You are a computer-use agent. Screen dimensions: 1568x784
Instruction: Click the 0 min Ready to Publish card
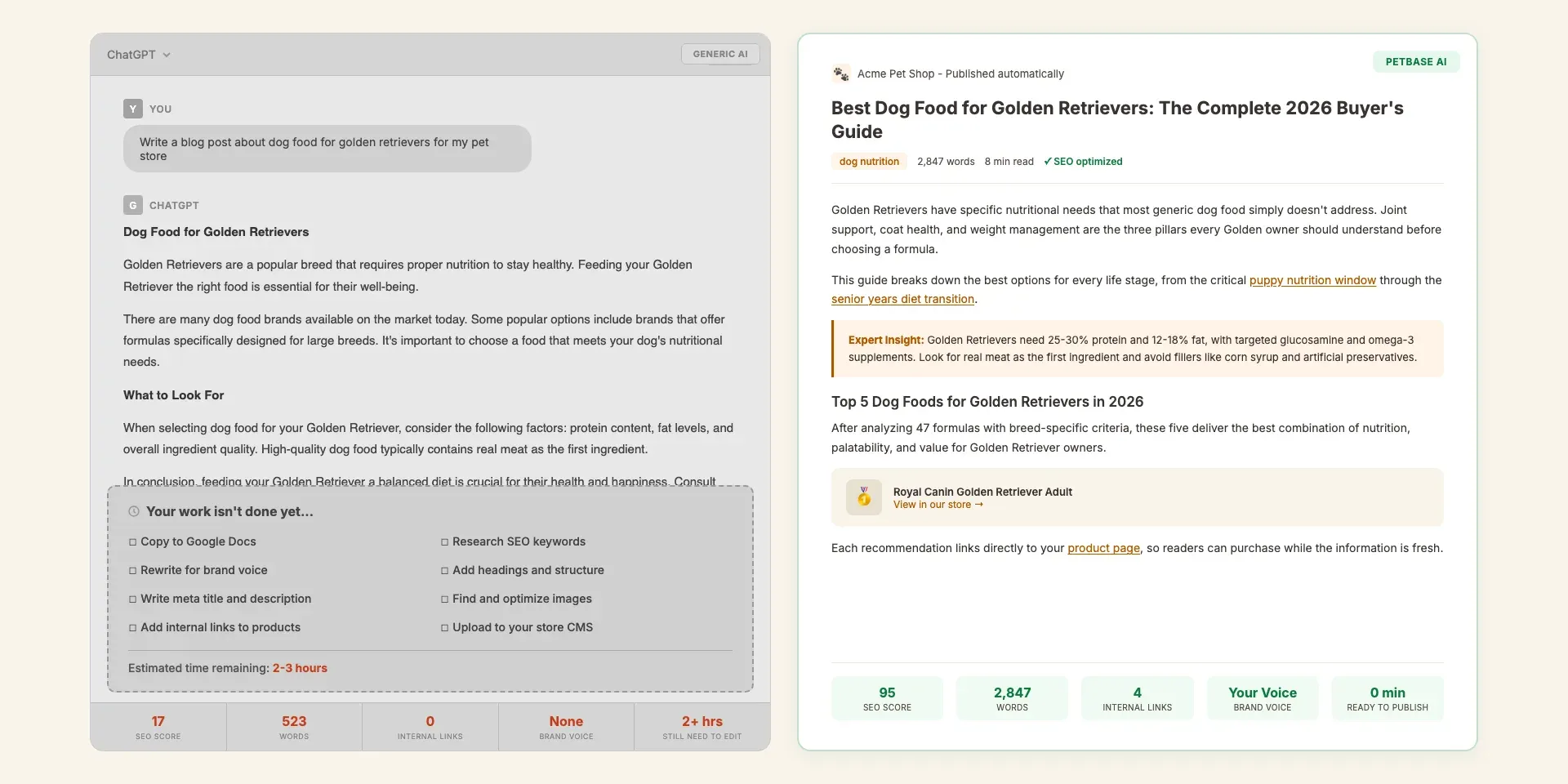[x=1388, y=698]
